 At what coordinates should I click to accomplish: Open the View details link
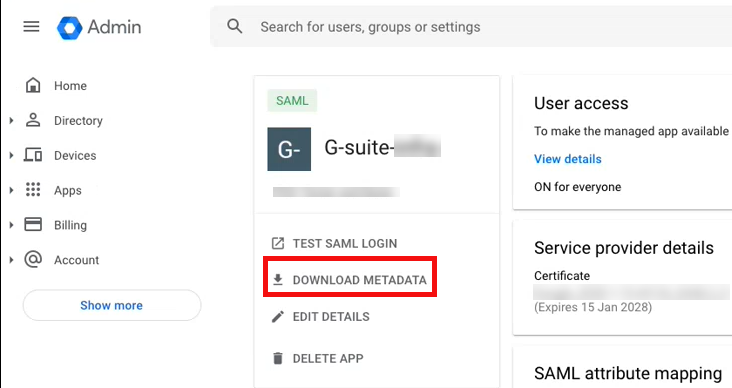(x=568, y=159)
